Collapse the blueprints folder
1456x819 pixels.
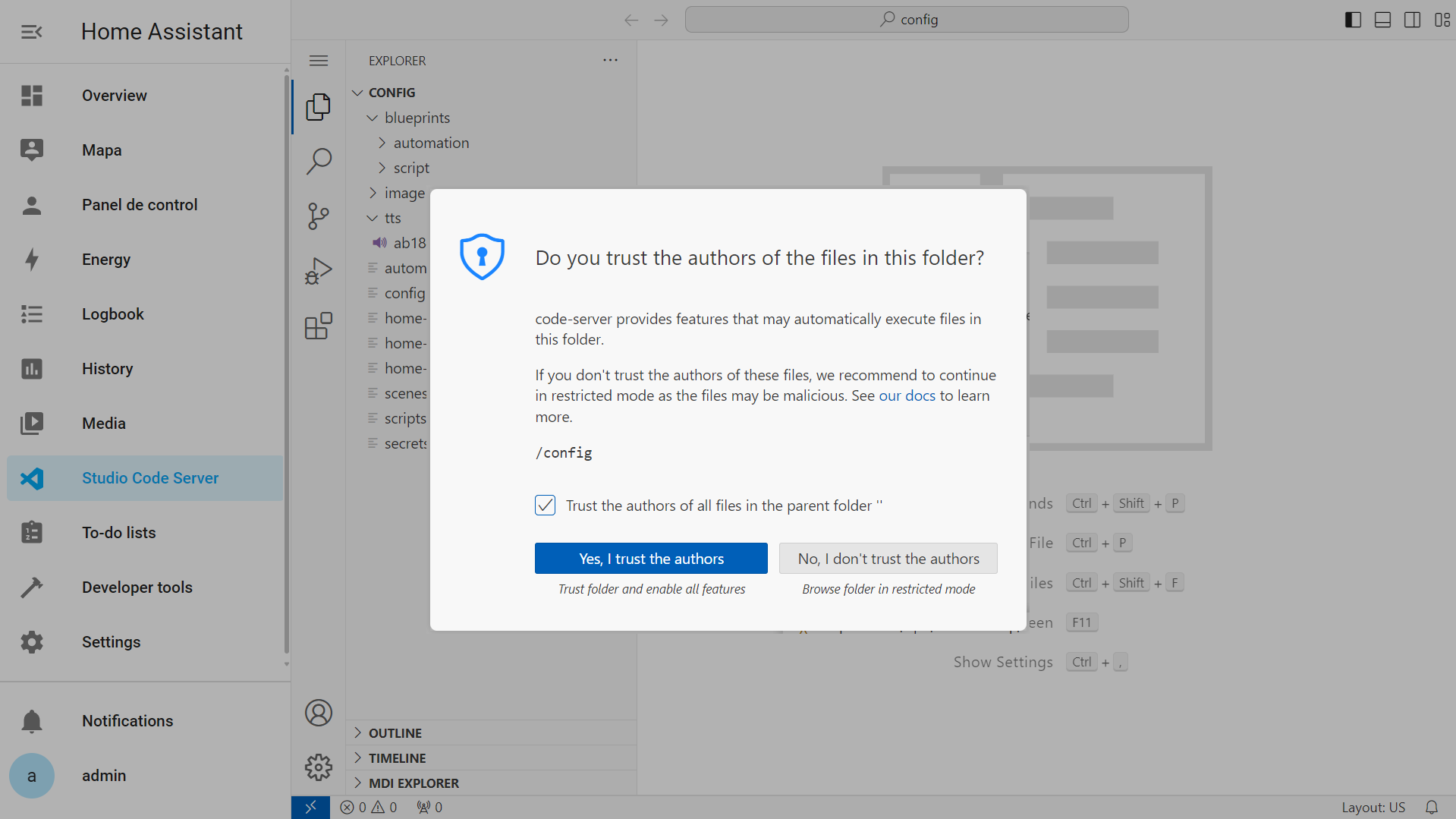tap(491, 118)
